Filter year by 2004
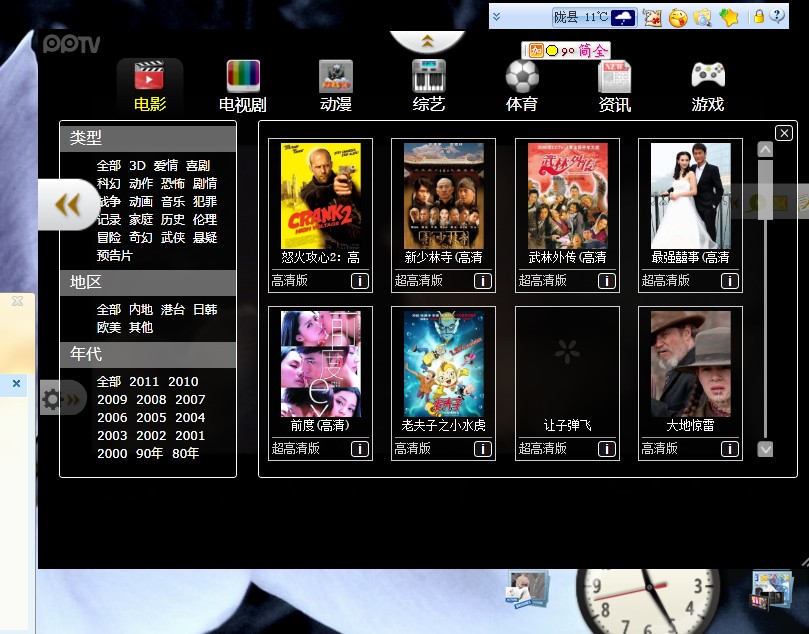The image size is (809, 634). [190, 418]
